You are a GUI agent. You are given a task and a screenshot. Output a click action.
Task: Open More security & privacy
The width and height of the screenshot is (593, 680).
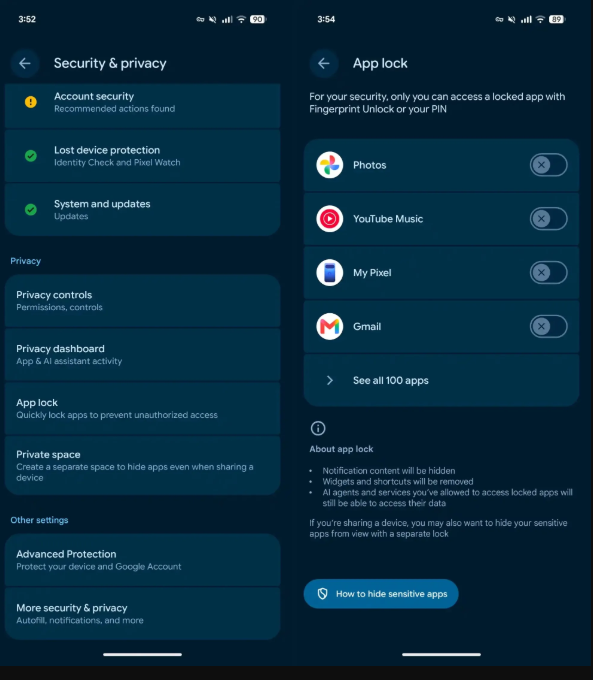(x=142, y=614)
